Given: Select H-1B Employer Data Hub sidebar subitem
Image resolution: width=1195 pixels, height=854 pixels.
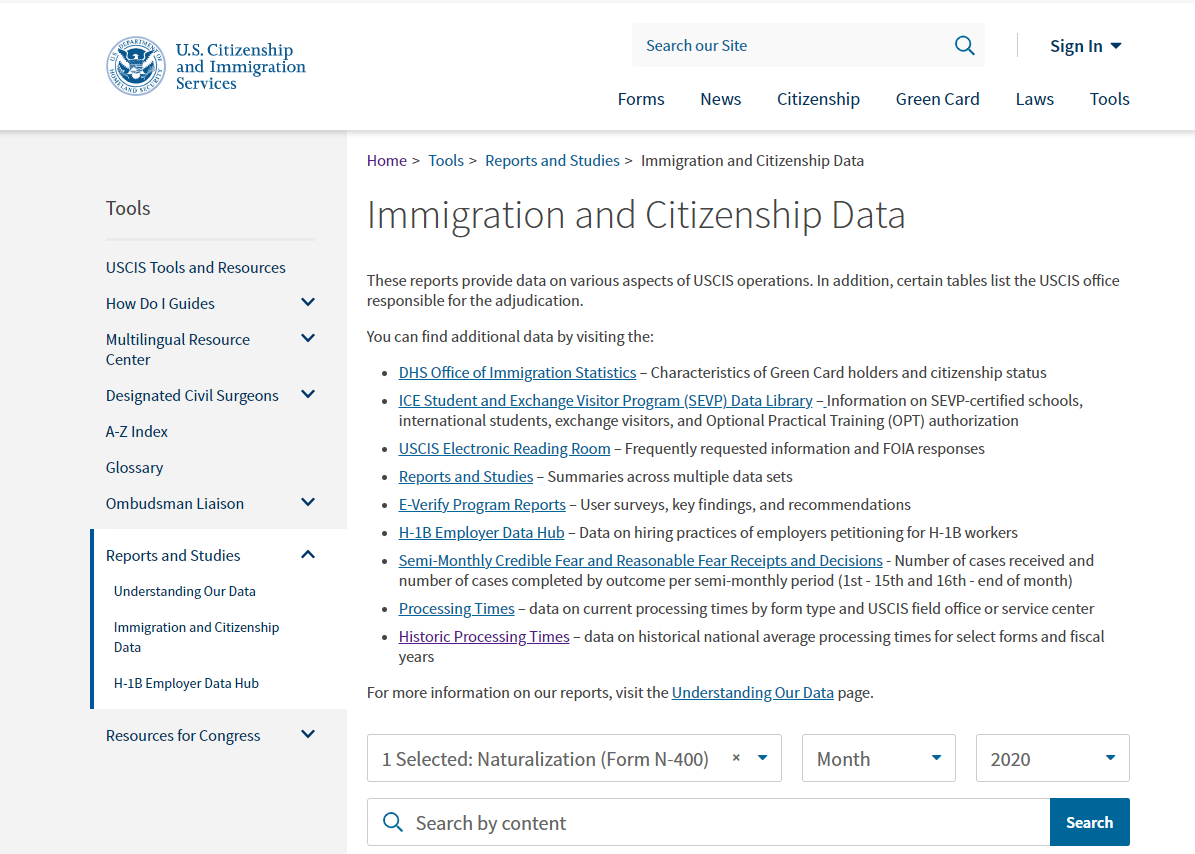Looking at the screenshot, I should click(186, 683).
